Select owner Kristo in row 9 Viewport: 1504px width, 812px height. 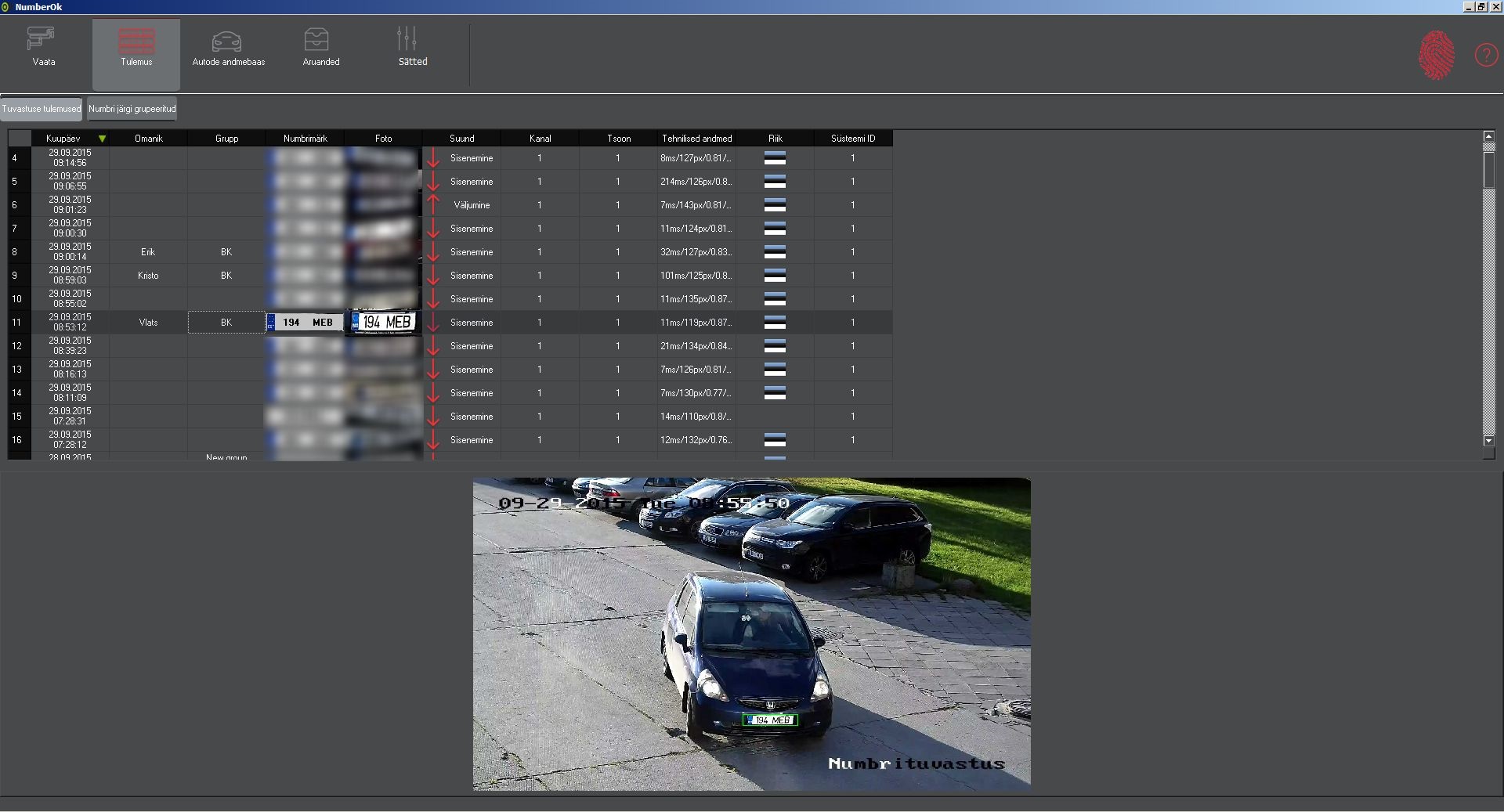(148, 276)
